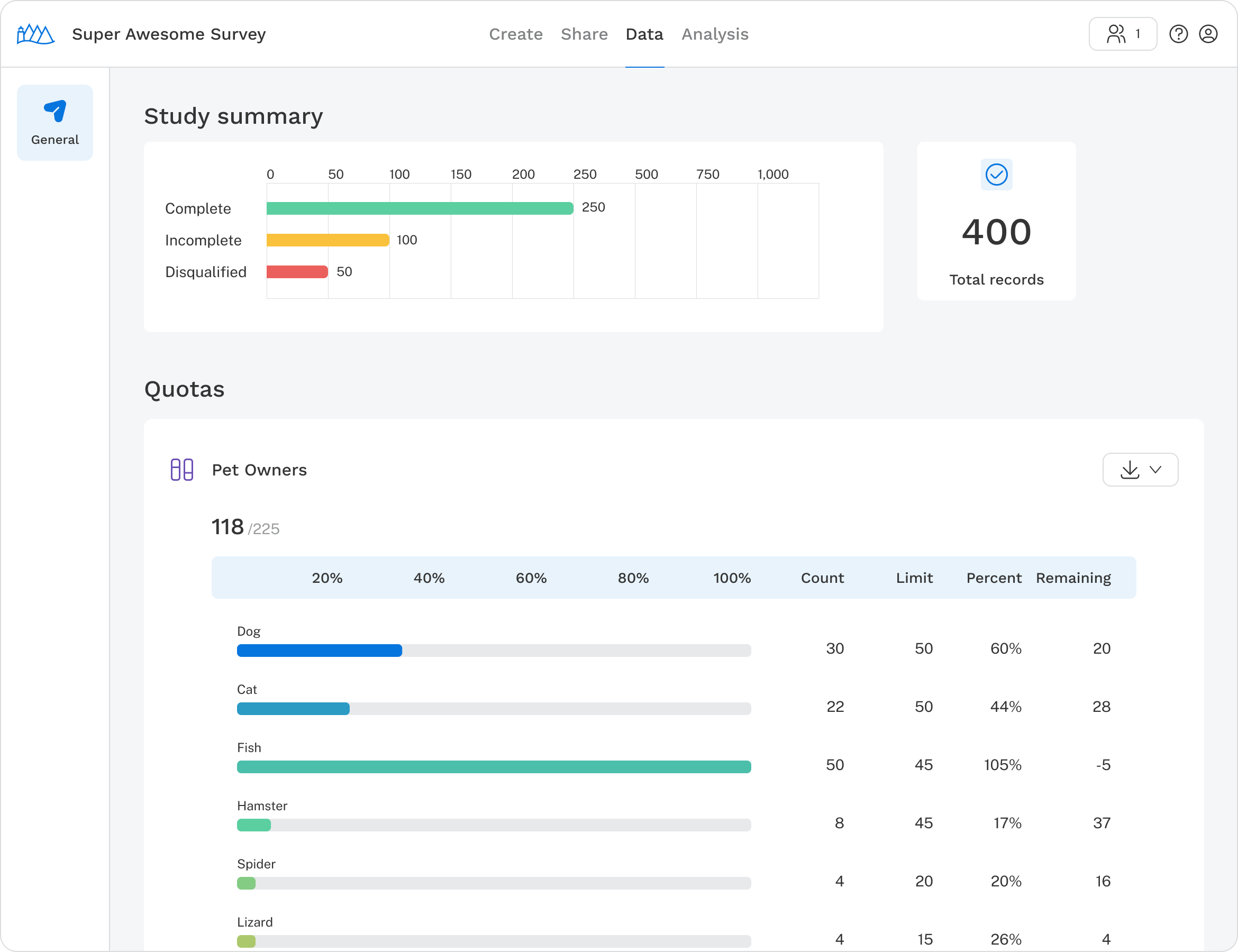Open the Pet Owners download dropdown
The image size is (1238, 952).
1140,470
